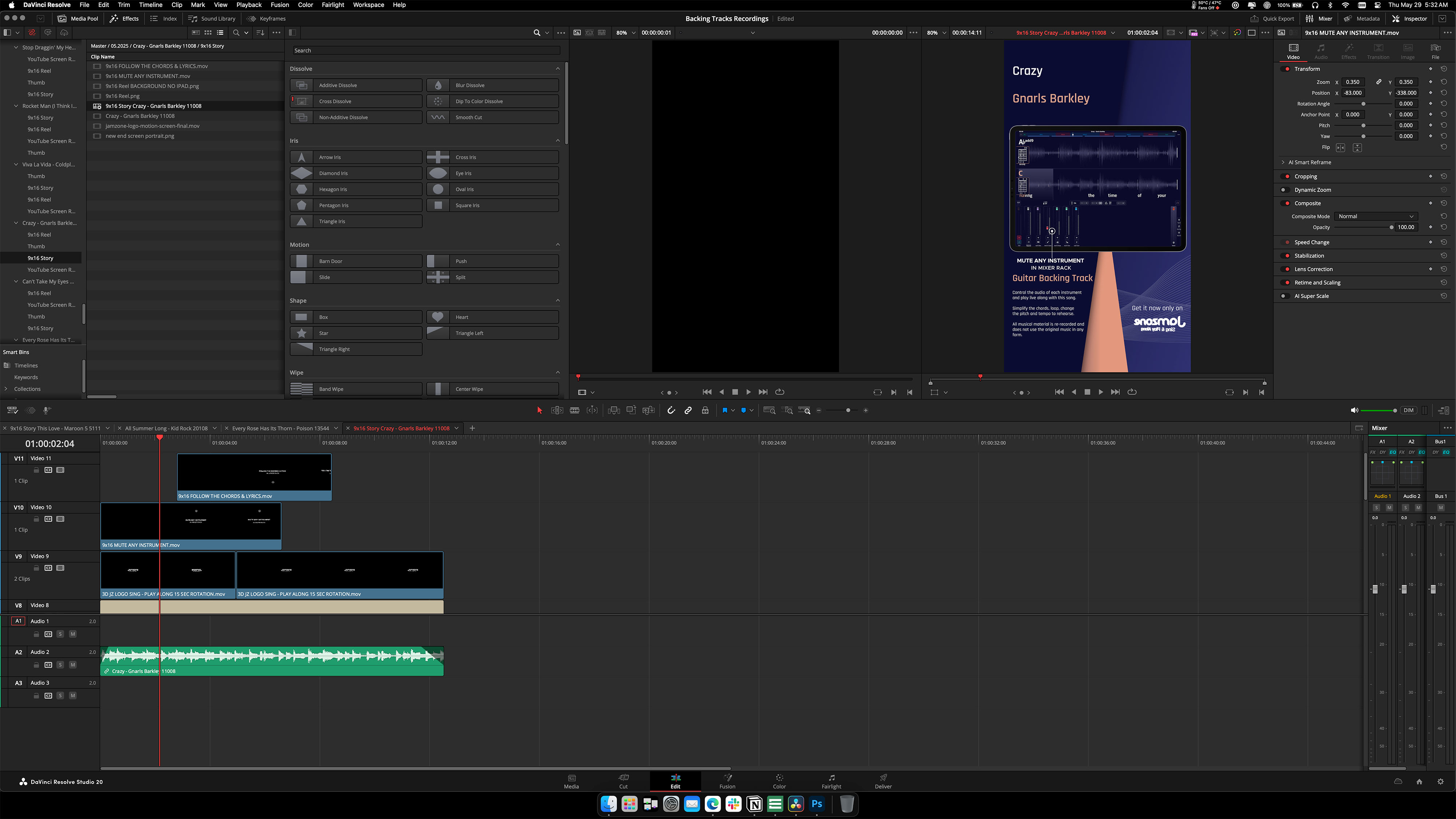Toggle the Sound Library panel
Screen dimensions: 1456x819
tap(212, 19)
